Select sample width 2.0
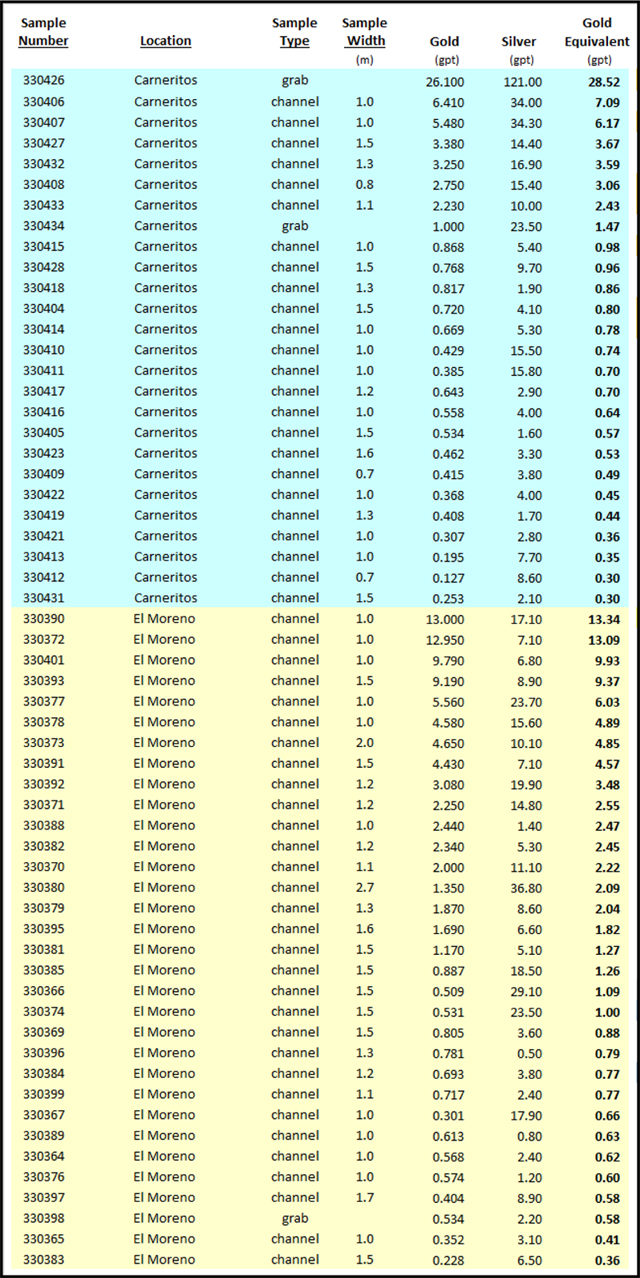 [365, 742]
